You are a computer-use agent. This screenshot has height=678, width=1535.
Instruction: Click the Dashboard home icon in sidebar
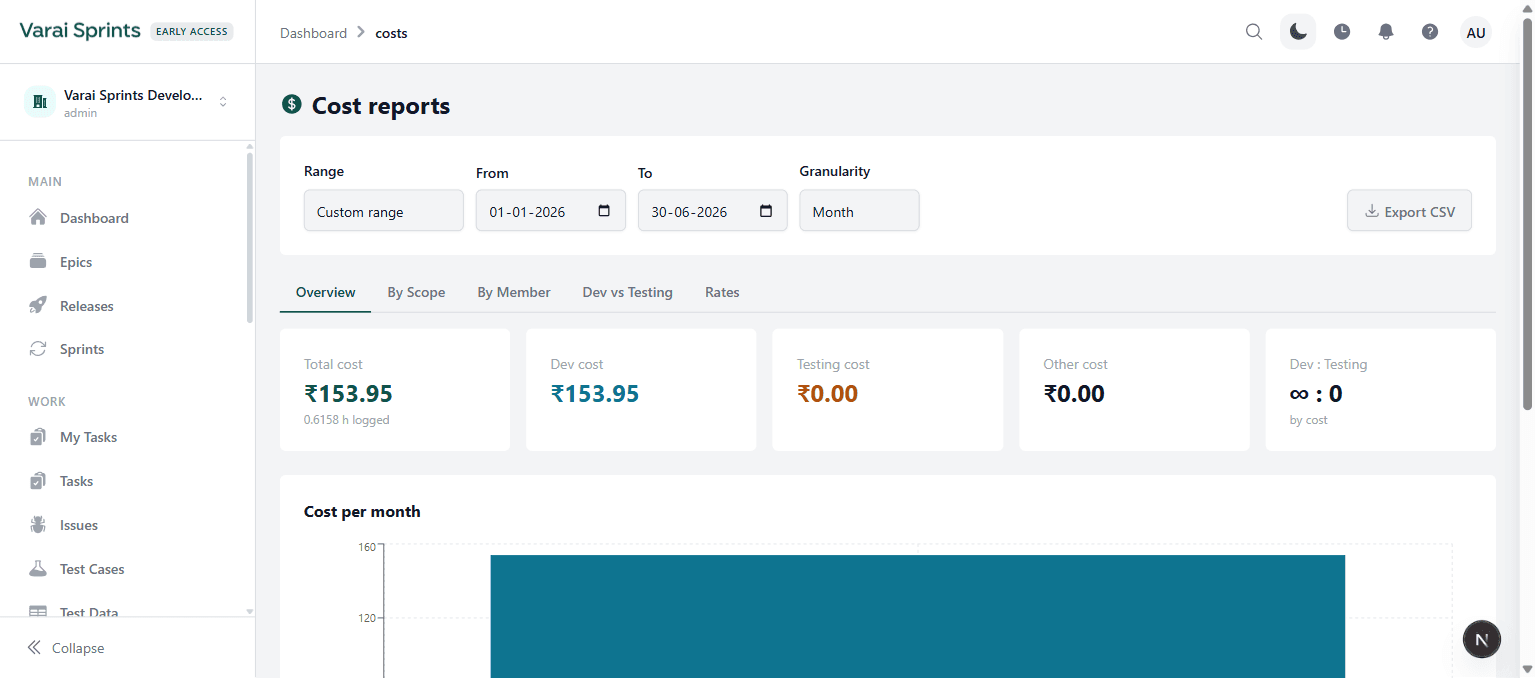38,218
